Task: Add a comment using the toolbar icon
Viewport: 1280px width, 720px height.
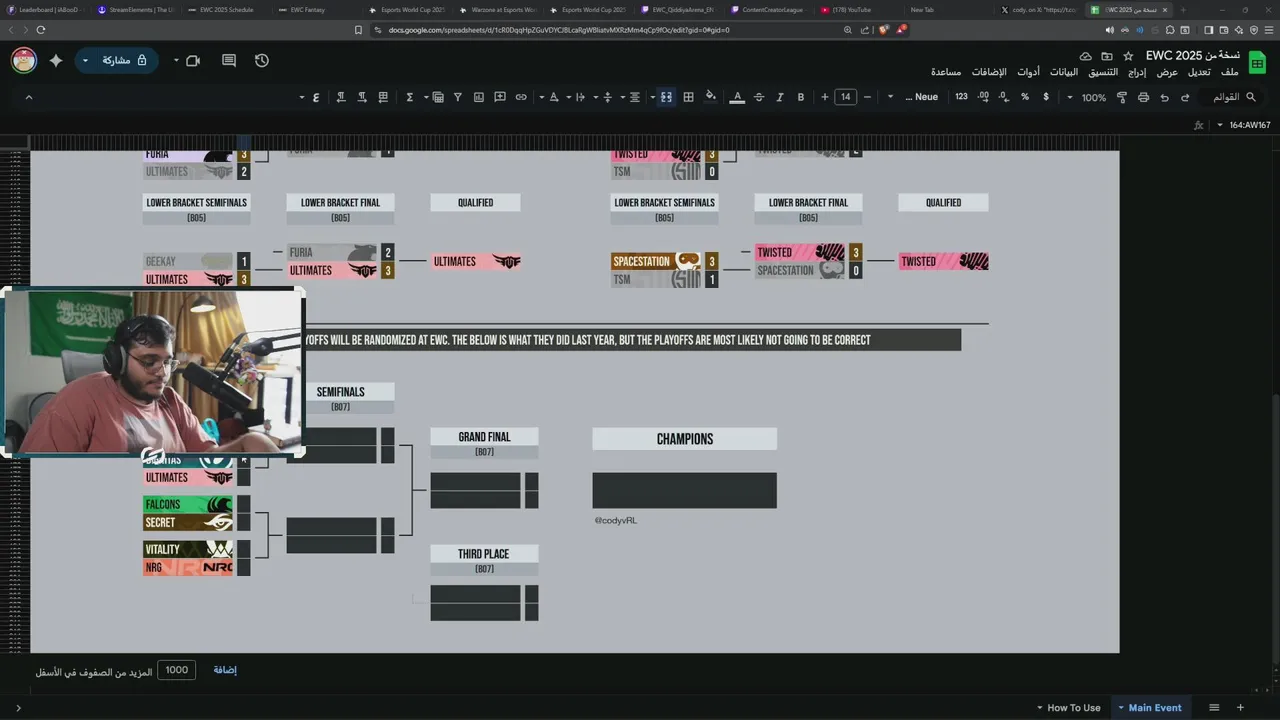Action: (500, 97)
